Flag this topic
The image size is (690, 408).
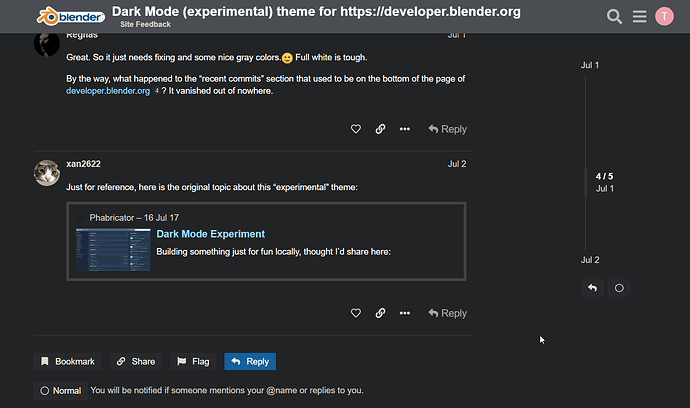[x=193, y=361]
